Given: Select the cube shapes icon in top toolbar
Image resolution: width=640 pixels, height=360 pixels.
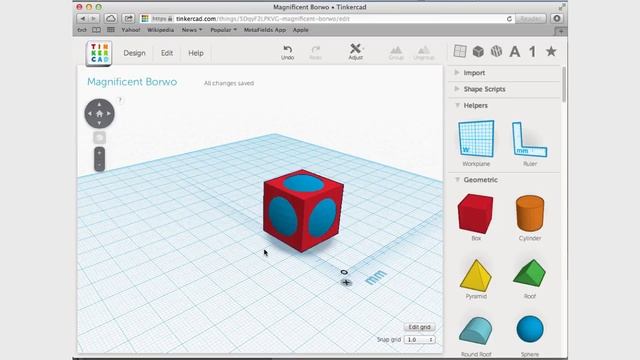Looking at the screenshot, I should pos(478,51).
